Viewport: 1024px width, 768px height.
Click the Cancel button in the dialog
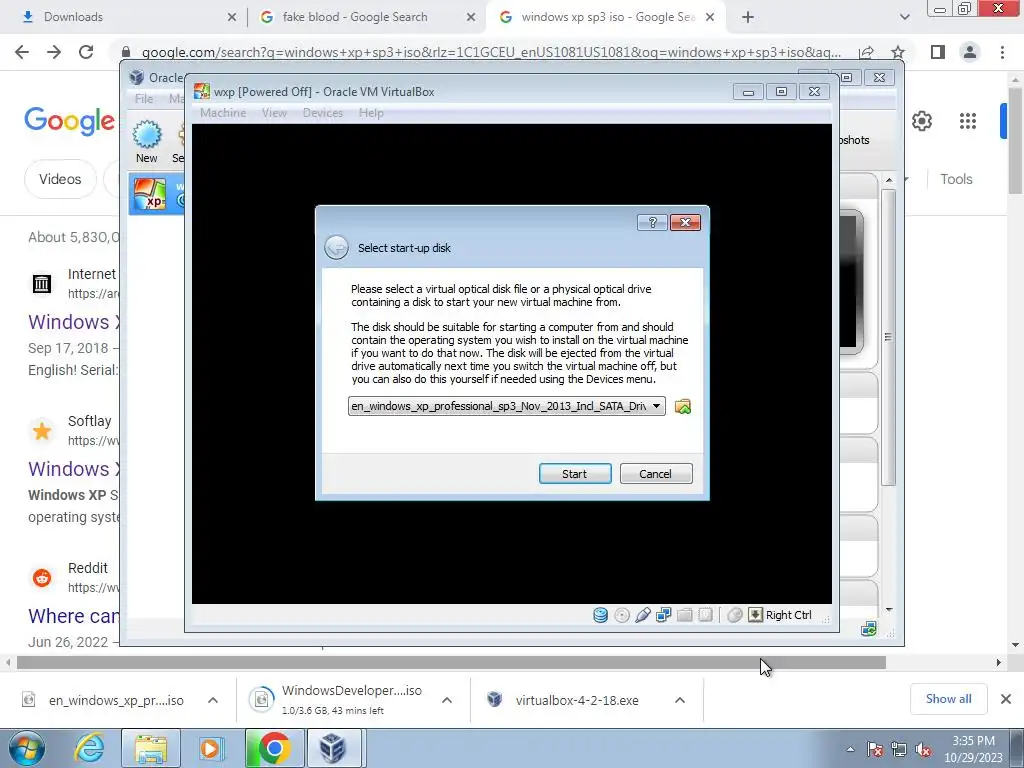656,474
